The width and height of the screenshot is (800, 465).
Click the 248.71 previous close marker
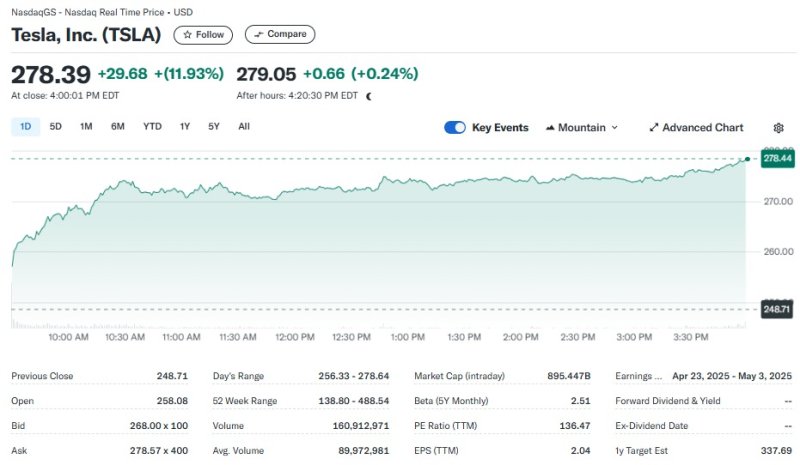(x=777, y=310)
